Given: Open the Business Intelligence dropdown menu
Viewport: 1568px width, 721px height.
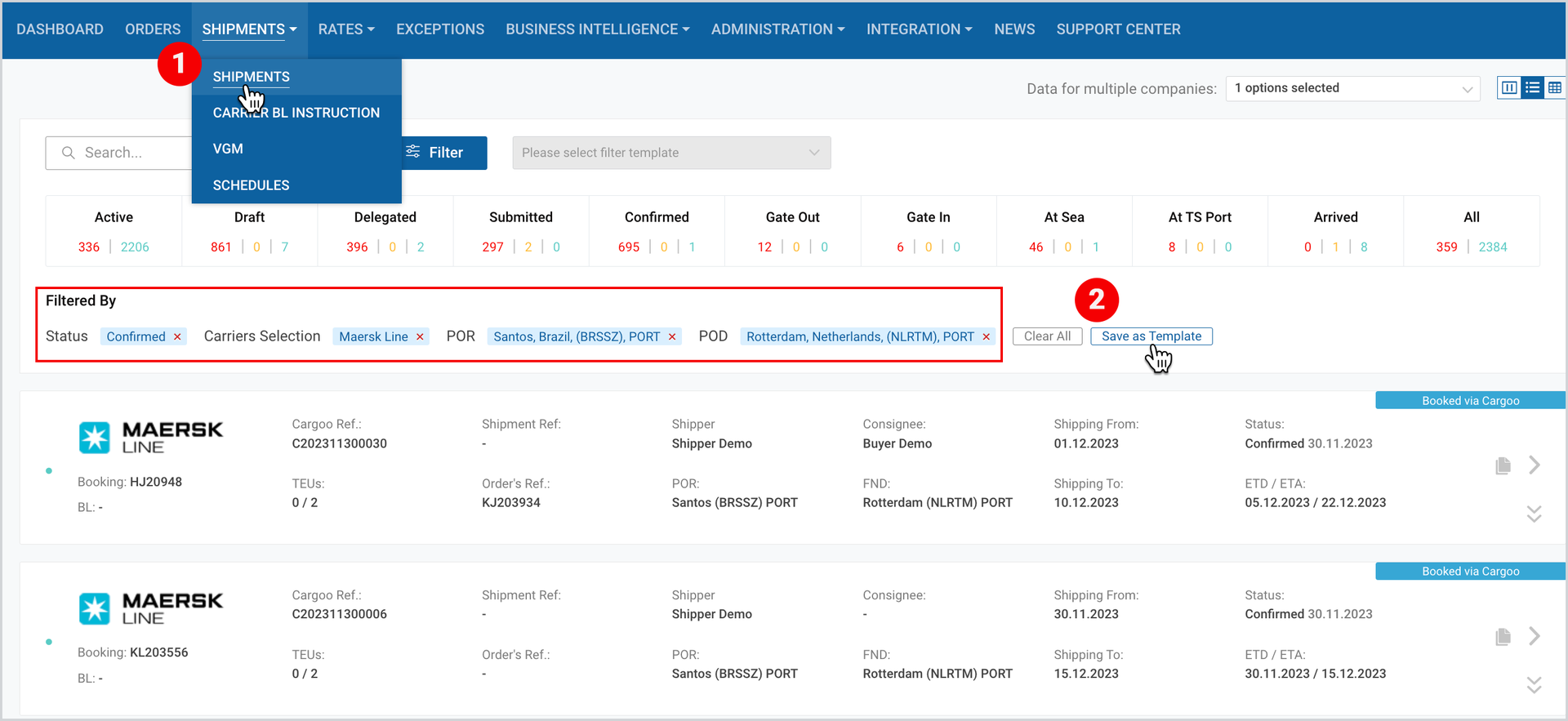Looking at the screenshot, I should tap(598, 29).
